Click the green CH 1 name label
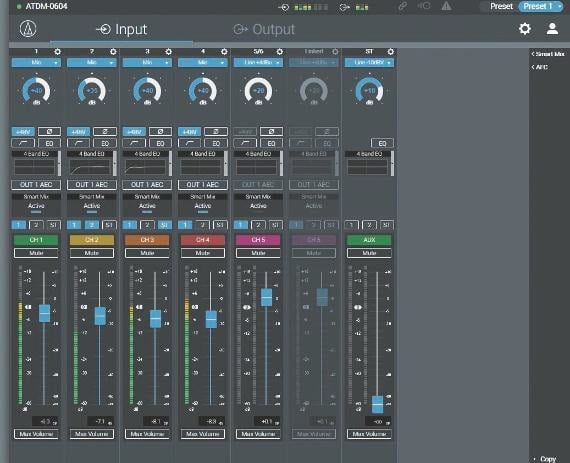 point(36,240)
